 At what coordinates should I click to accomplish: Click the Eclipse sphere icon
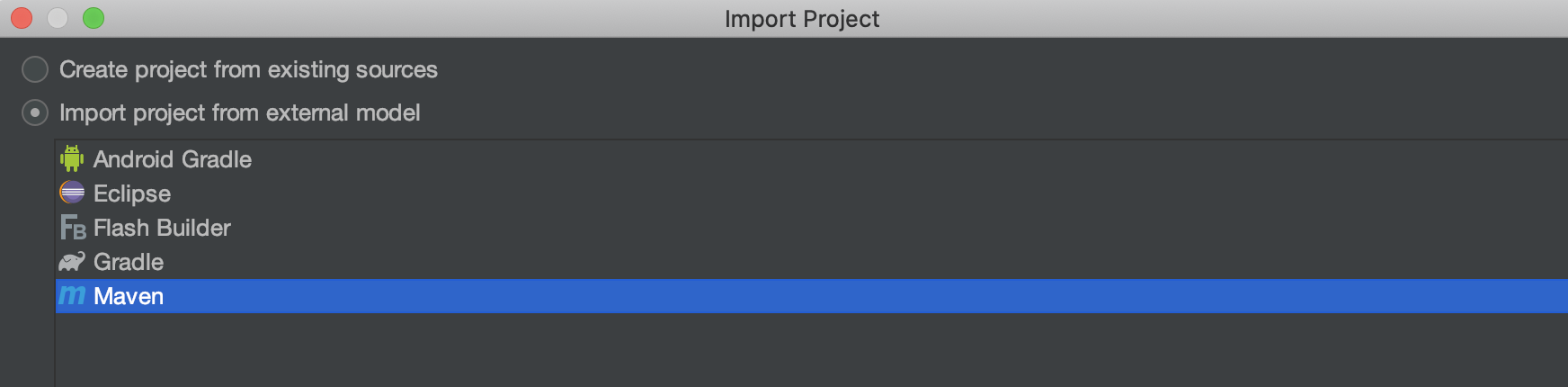coord(72,193)
